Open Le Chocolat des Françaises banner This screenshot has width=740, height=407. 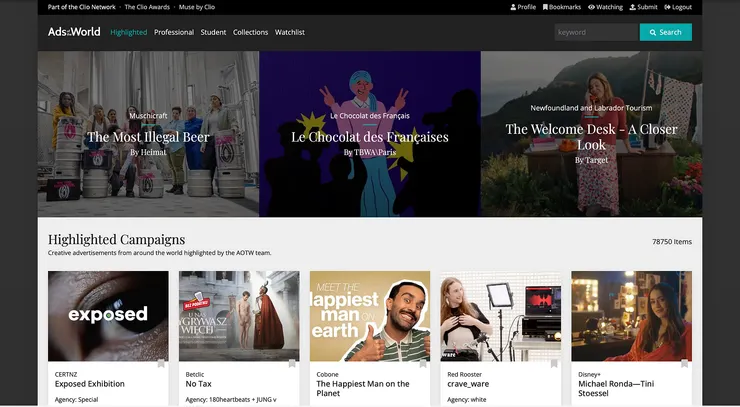coord(370,134)
